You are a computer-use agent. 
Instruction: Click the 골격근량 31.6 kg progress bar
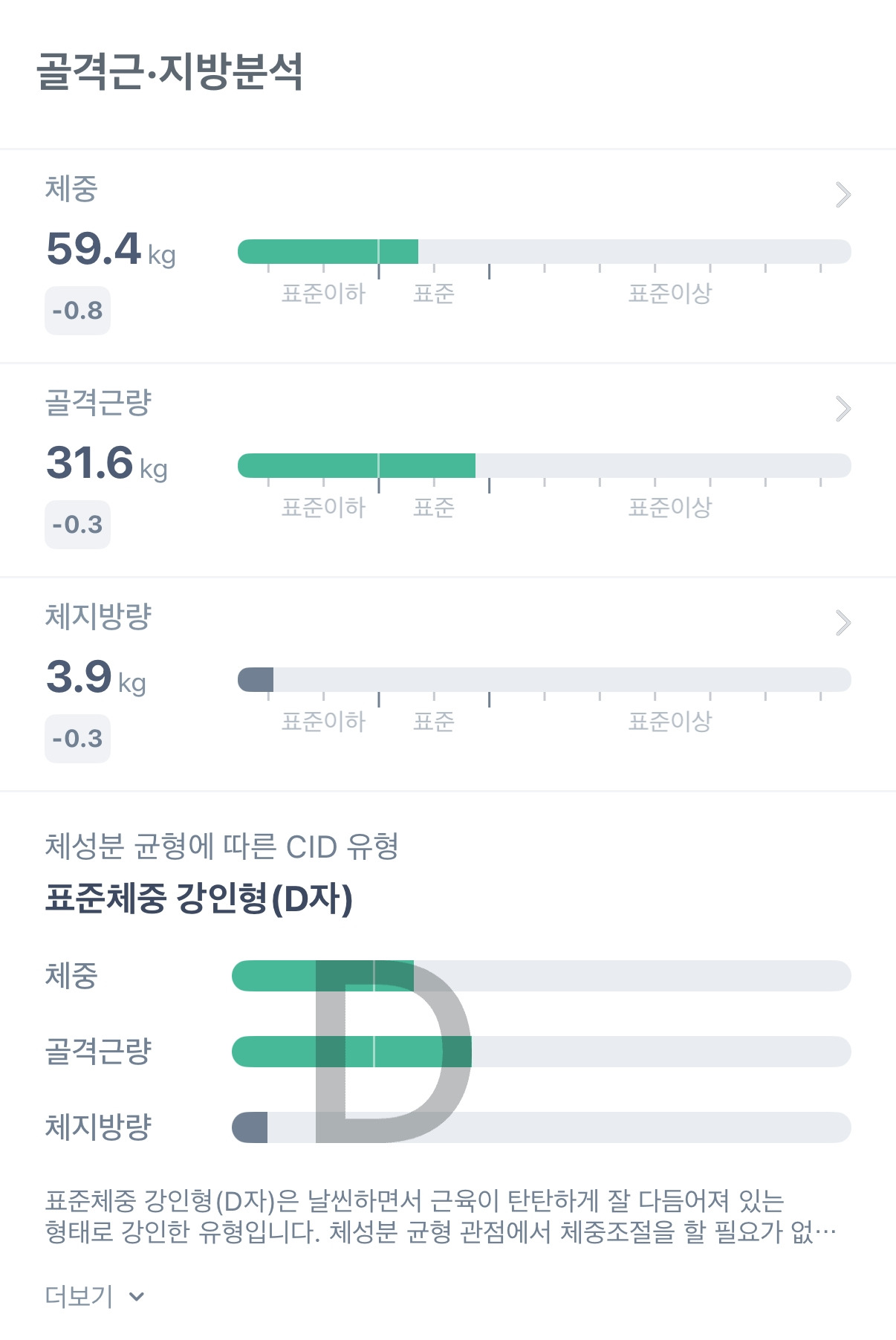point(544,465)
